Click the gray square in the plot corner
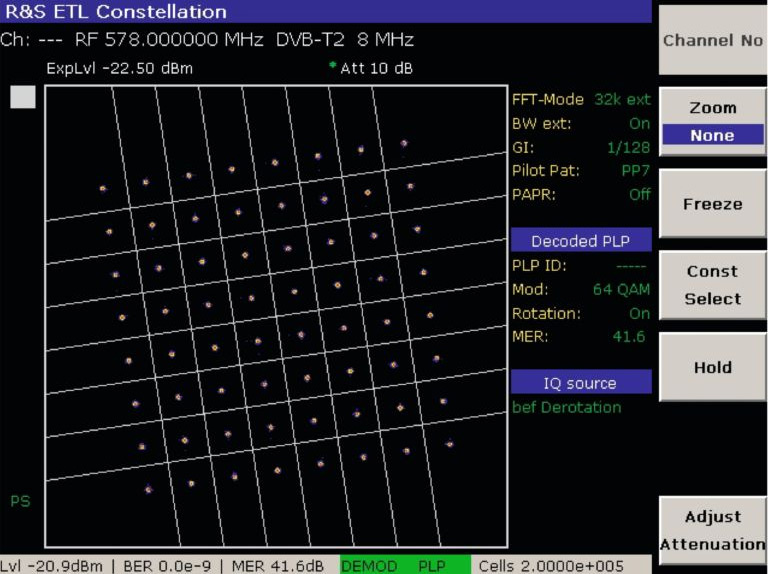This screenshot has width=768, height=574. coord(23,97)
